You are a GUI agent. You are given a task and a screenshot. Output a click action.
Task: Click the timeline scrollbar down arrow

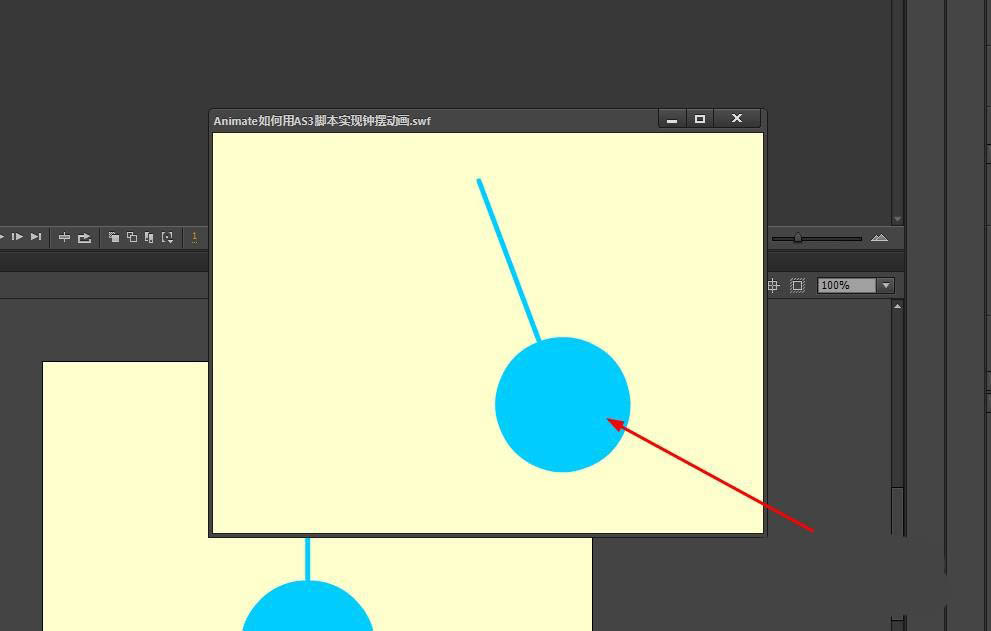897,219
